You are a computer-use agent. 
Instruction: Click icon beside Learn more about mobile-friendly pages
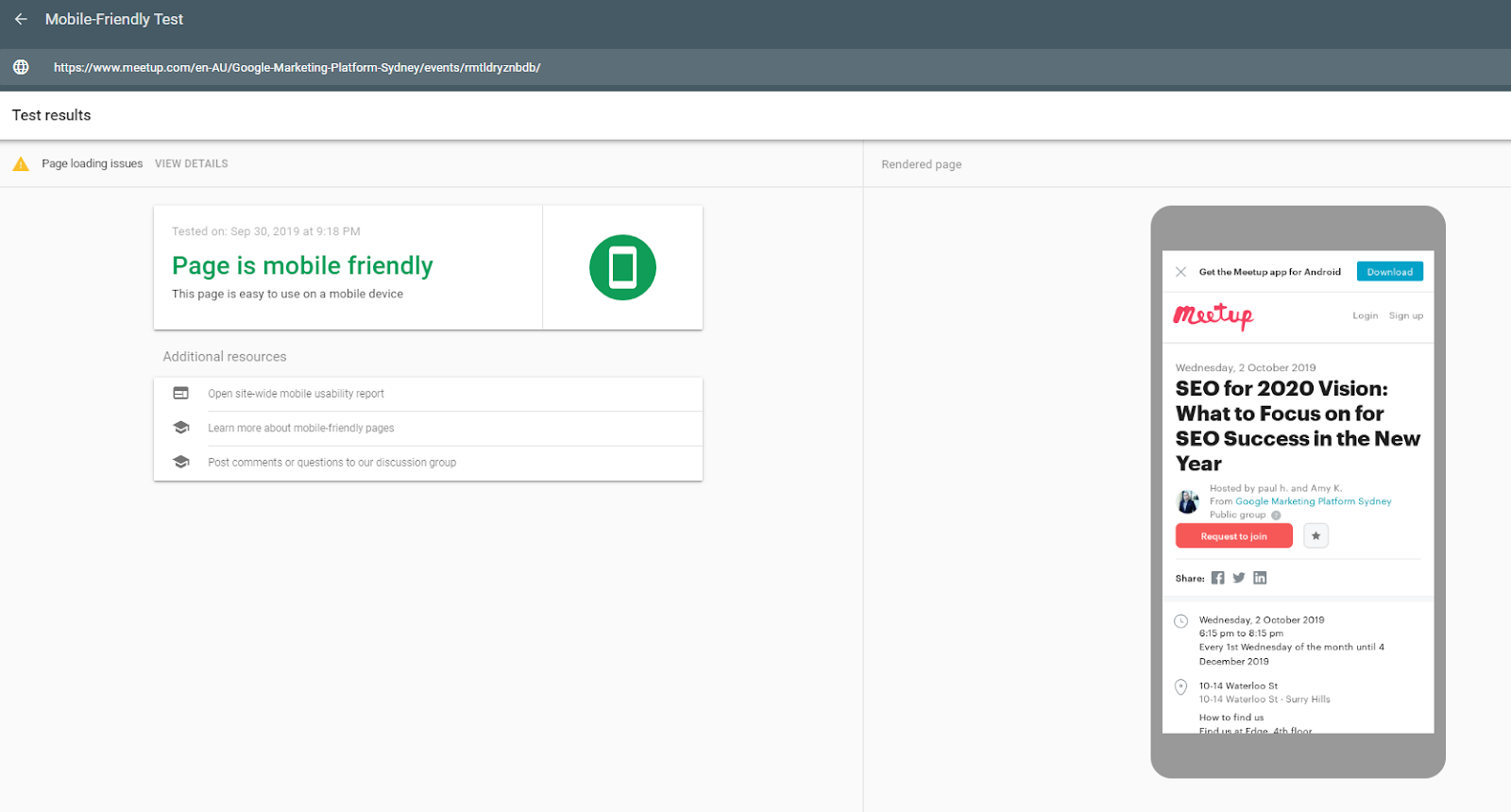181,428
